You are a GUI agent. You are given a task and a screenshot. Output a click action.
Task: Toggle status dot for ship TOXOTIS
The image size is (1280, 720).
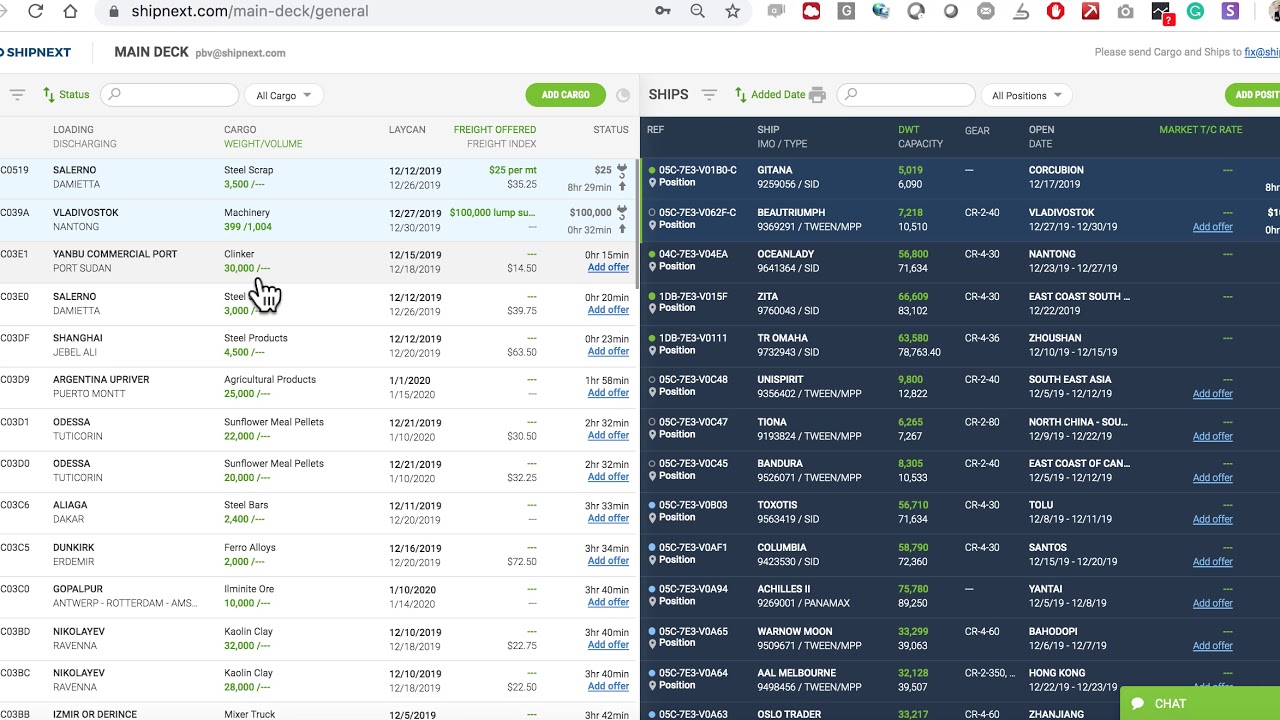652,505
